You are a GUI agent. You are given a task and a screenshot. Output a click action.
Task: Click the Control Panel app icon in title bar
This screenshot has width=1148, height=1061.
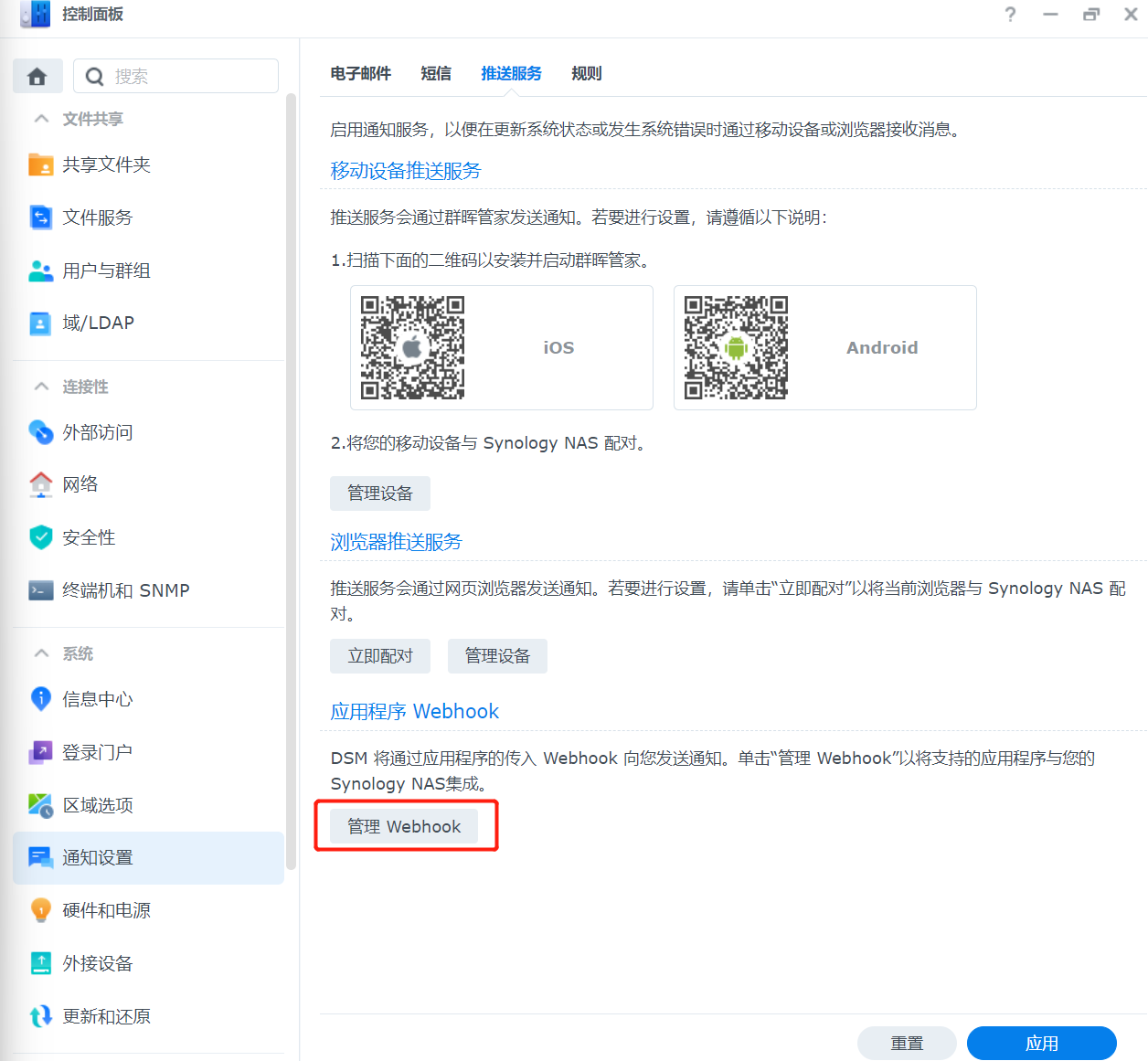(36, 15)
